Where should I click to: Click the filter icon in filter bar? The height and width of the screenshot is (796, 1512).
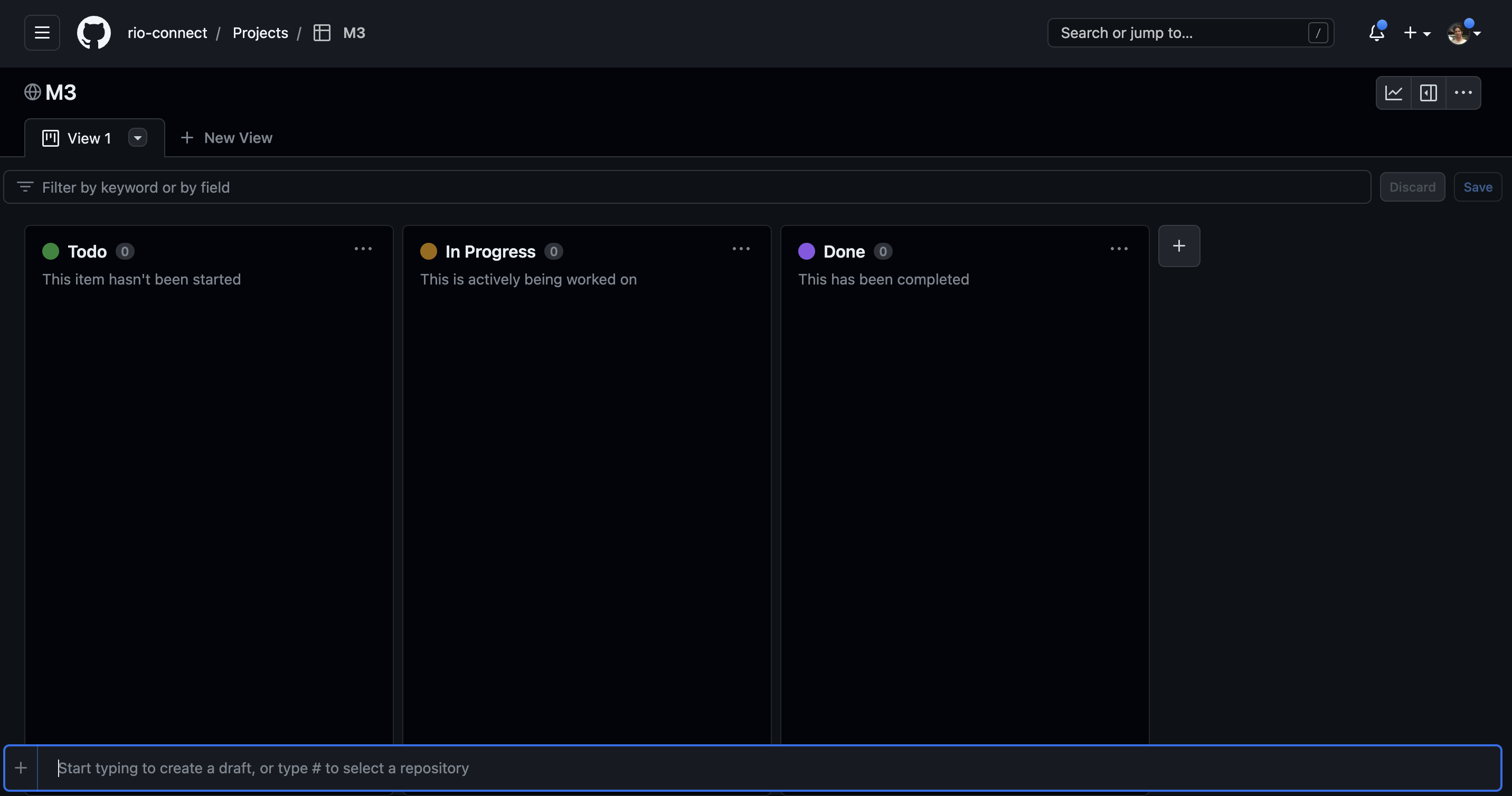point(25,187)
